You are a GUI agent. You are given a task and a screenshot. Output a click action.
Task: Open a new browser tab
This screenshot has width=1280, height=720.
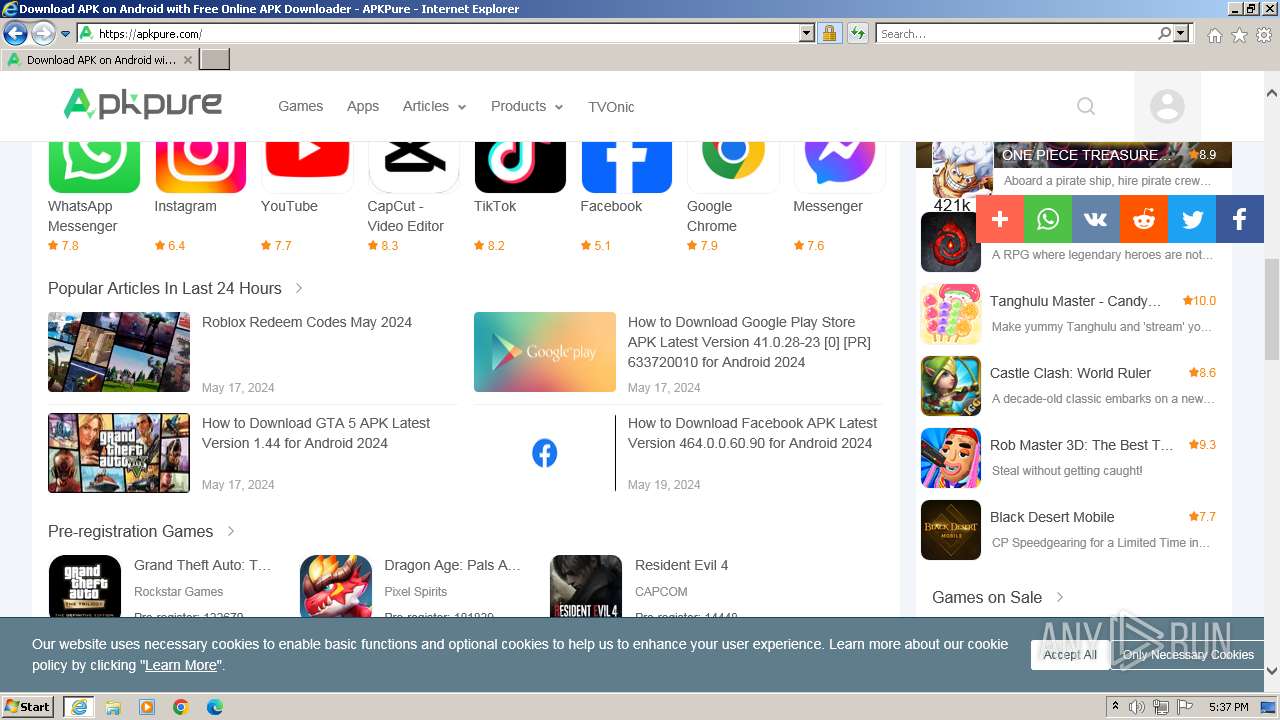(215, 60)
